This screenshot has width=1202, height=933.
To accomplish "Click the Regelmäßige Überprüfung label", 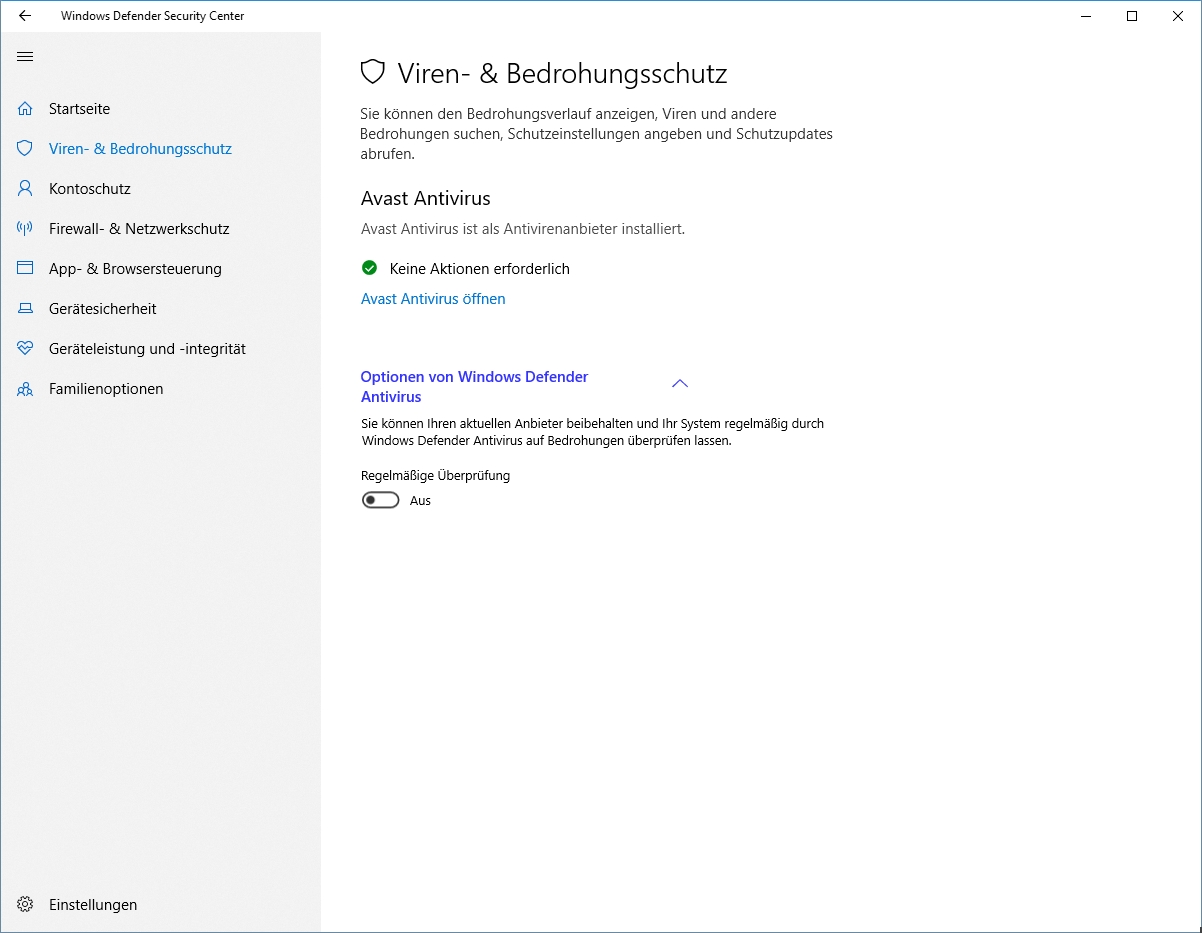I will (435, 476).
